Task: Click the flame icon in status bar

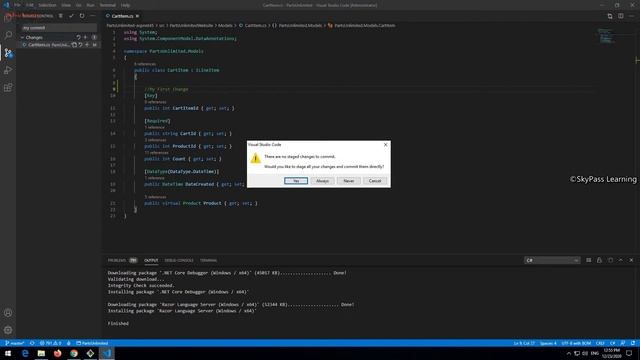Action: [x=69, y=343]
